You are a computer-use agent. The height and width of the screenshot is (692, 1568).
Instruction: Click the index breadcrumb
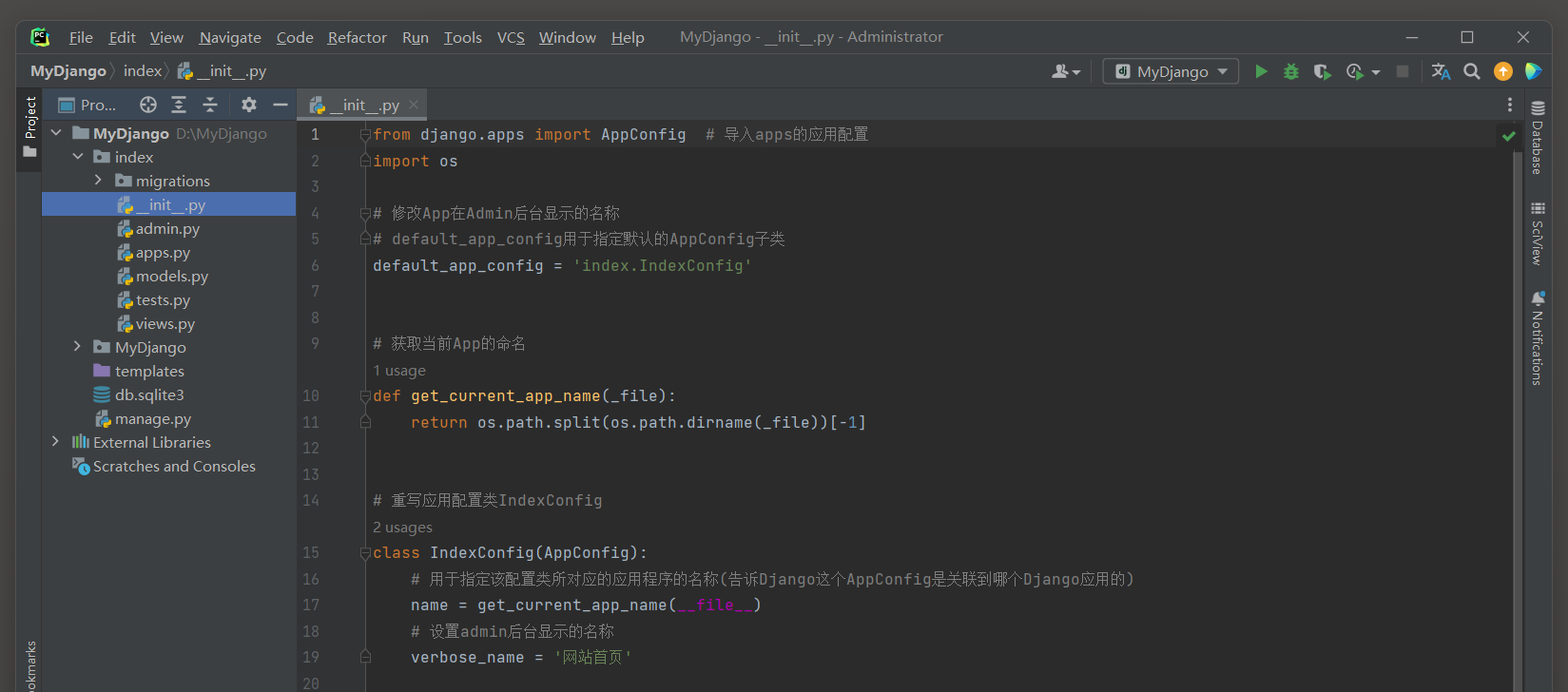143,71
